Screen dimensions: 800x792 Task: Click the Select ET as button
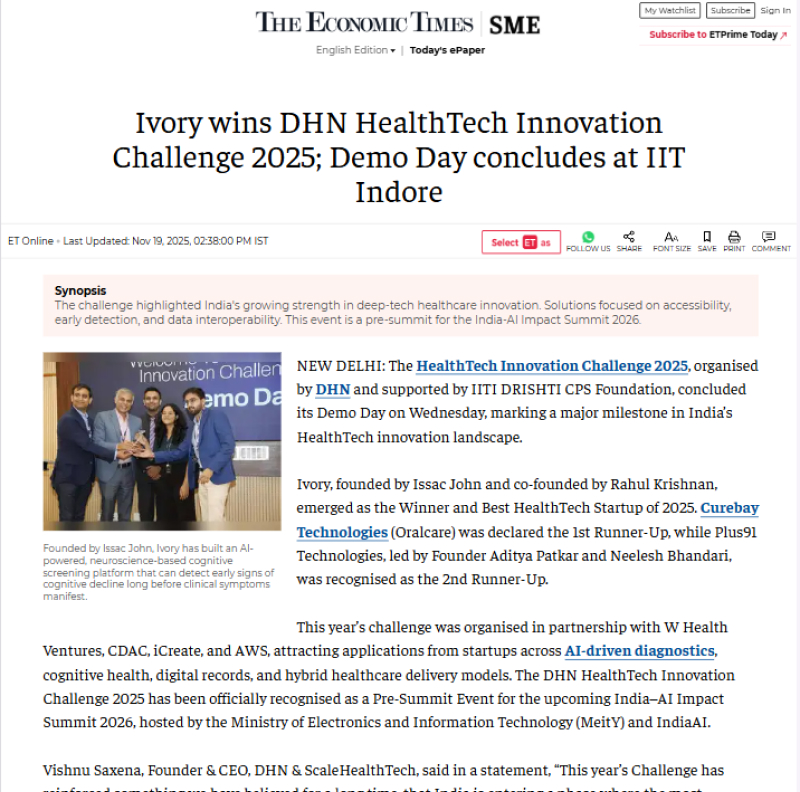click(521, 242)
